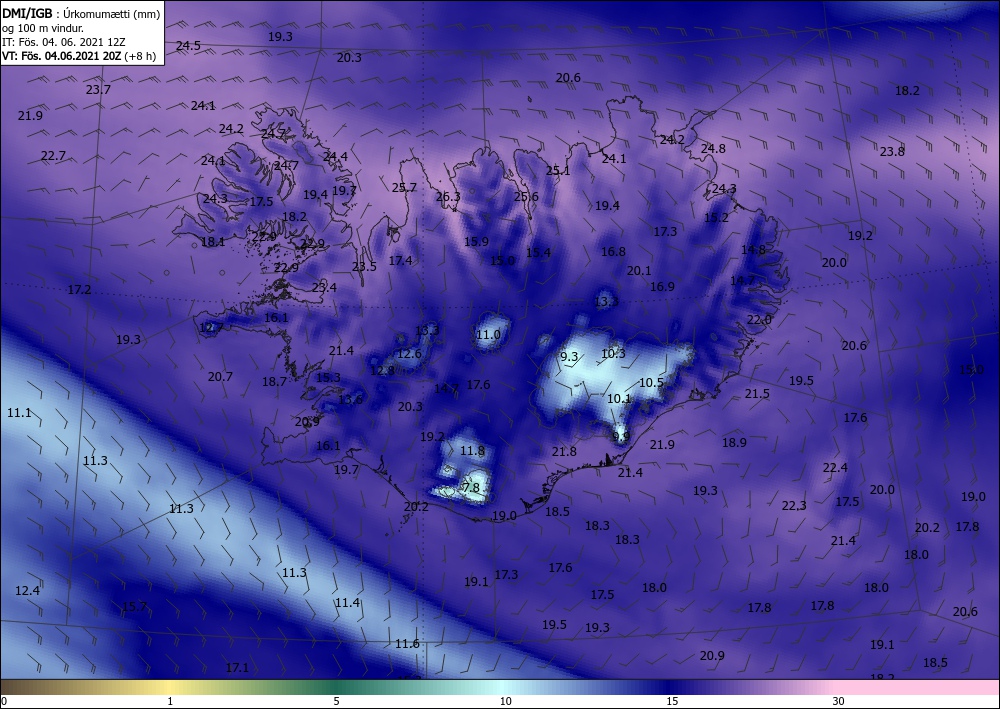1000x709 pixels.
Task: Click the 10.3 value label
Action: 614,354
